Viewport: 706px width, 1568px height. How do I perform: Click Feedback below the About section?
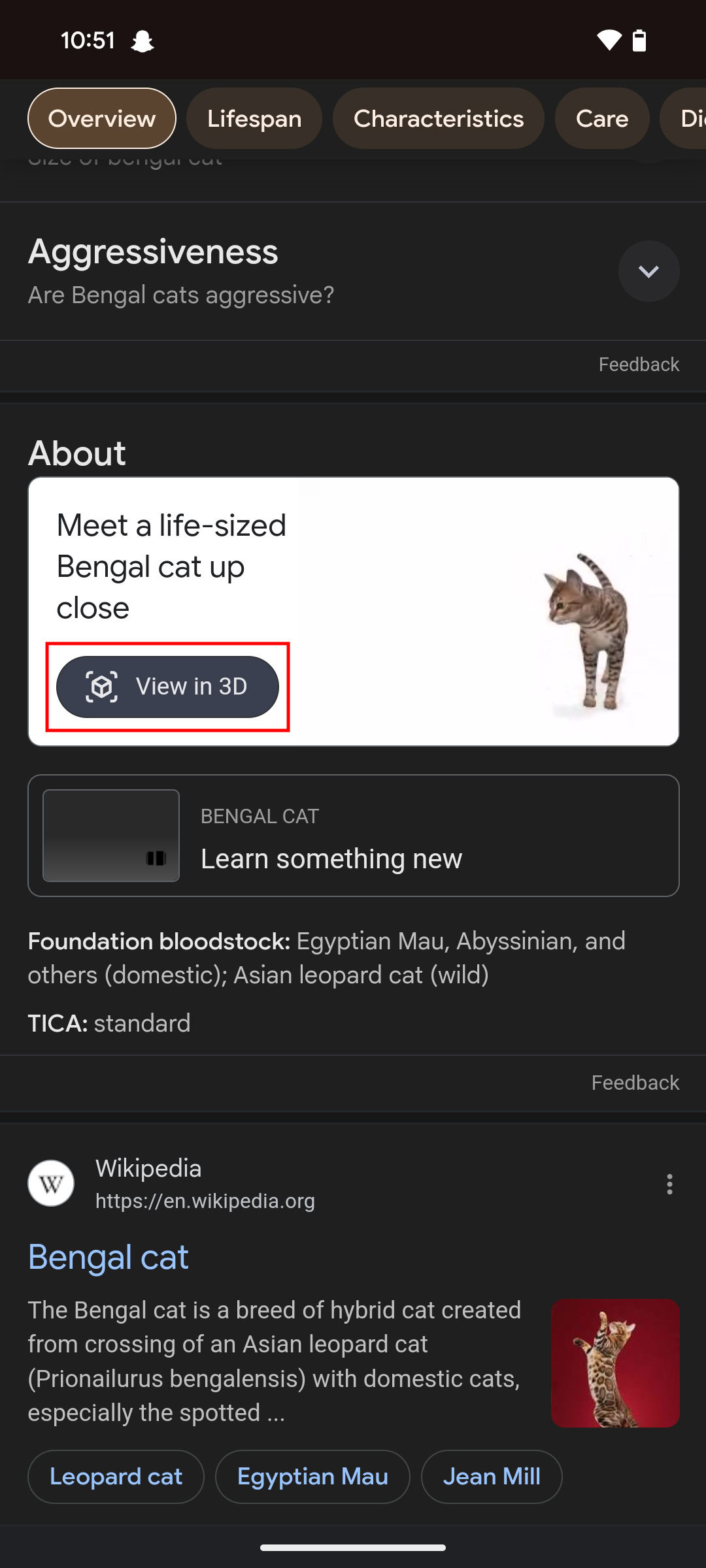point(635,1083)
